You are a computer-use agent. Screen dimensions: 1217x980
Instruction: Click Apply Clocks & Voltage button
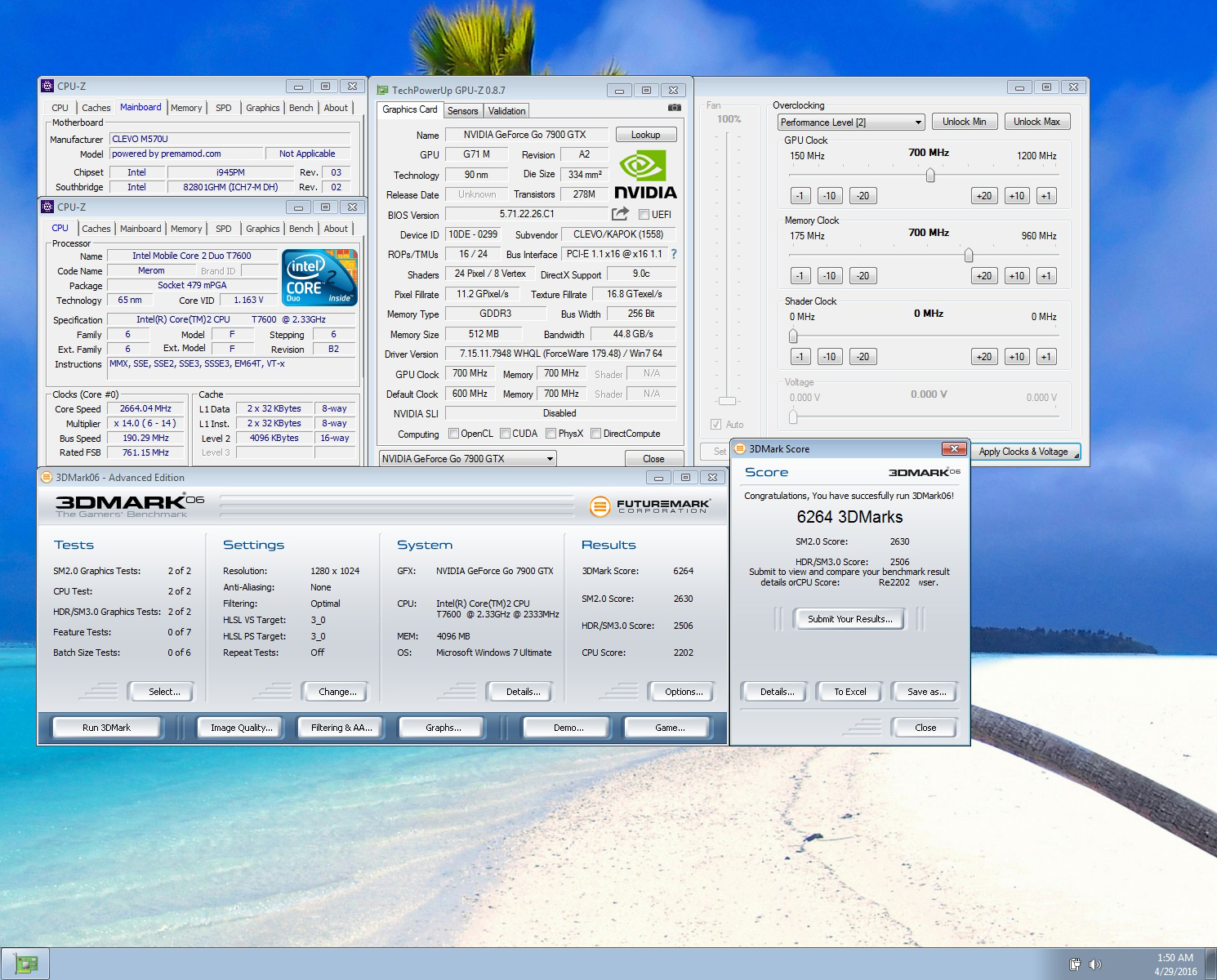click(1023, 452)
